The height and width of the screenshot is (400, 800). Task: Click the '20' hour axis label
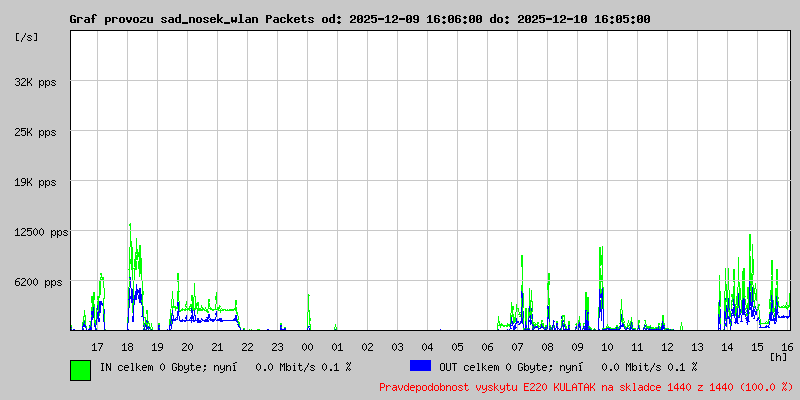(x=187, y=347)
